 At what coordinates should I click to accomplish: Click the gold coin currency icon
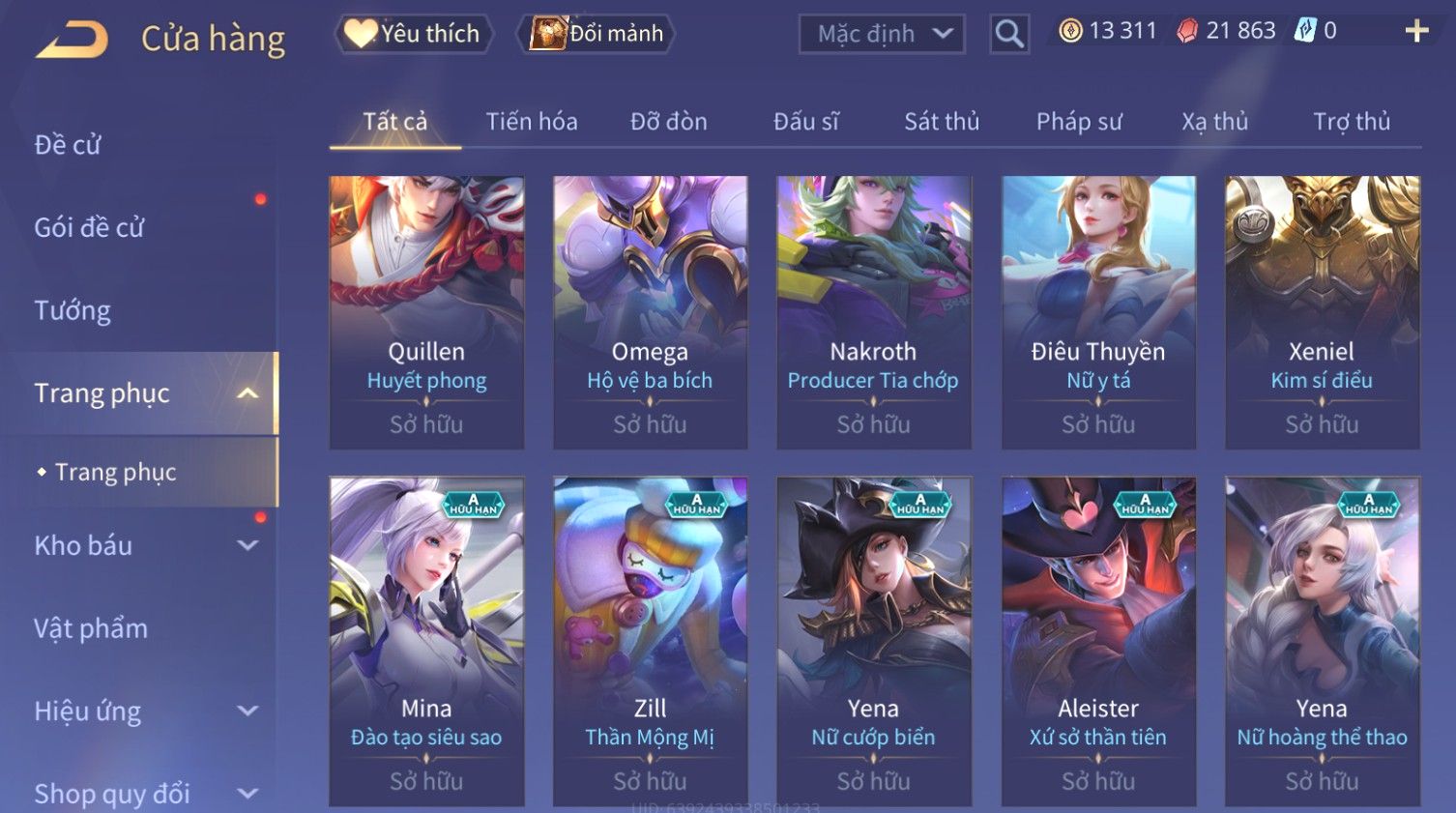point(1070,31)
